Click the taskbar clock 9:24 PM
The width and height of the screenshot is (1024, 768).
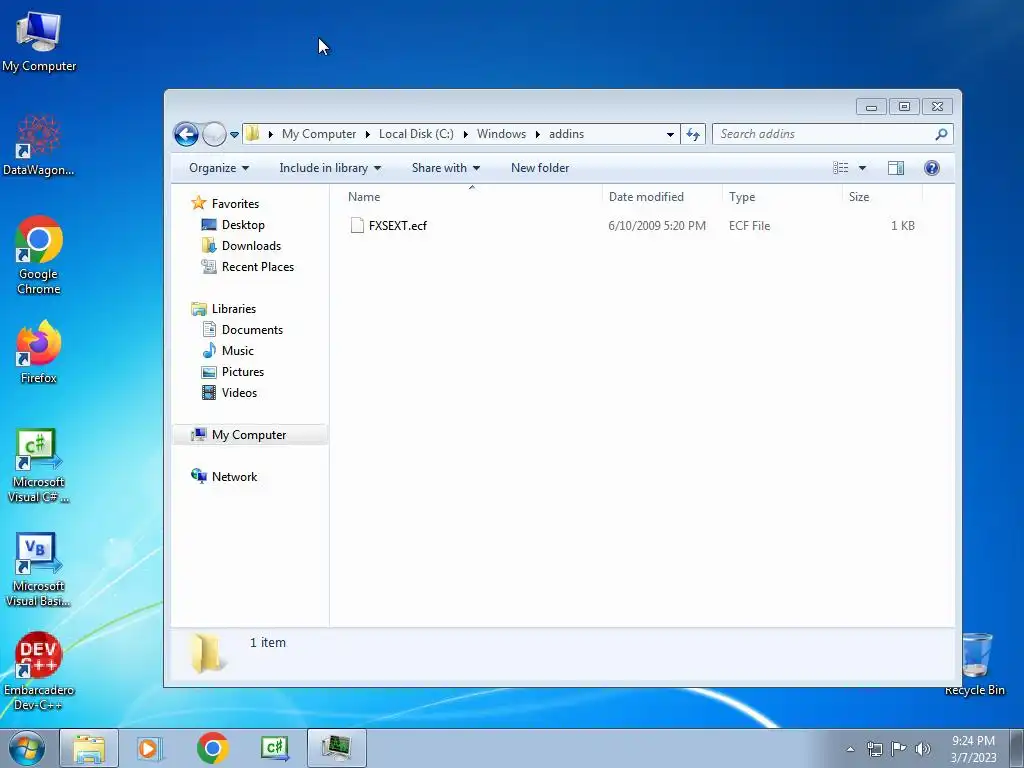973,741
